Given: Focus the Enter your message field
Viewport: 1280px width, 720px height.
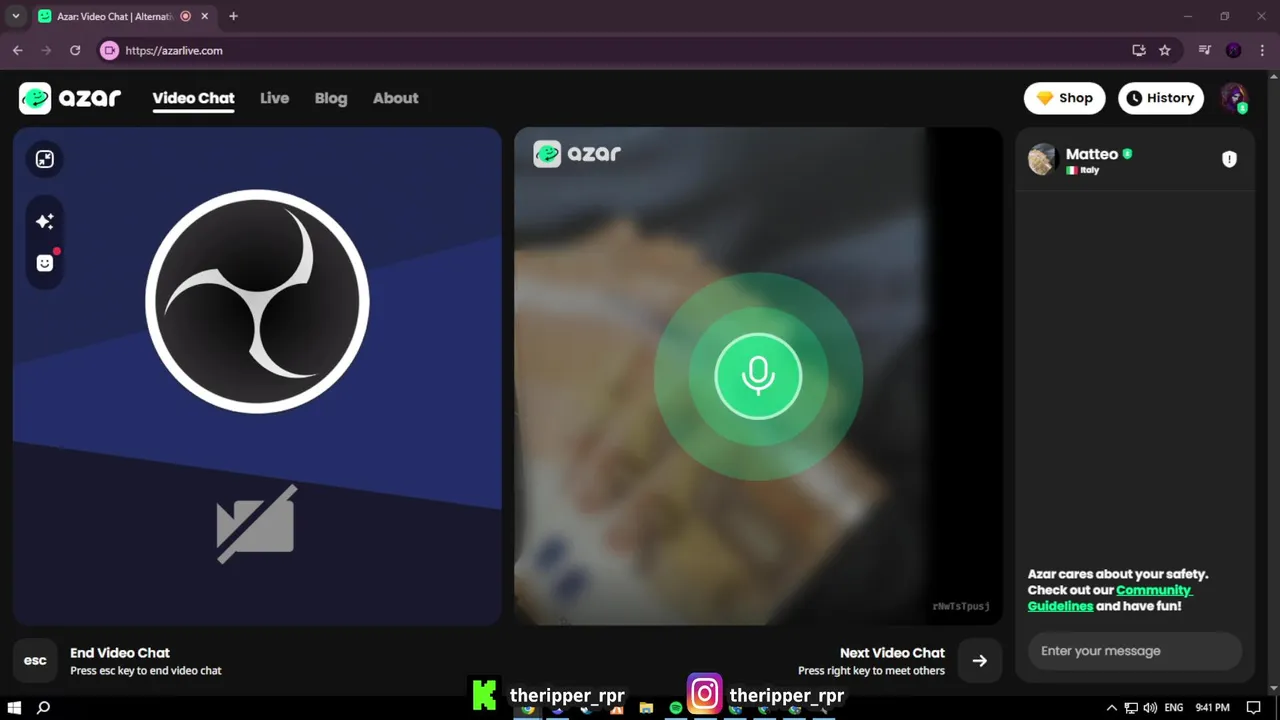Looking at the screenshot, I should (1135, 651).
